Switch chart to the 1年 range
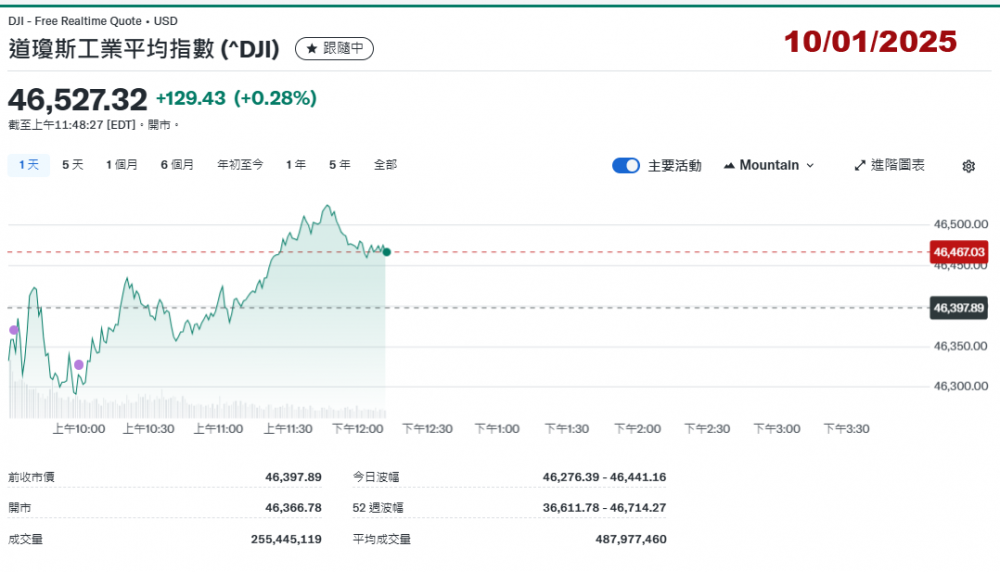Viewport: 1000px width, 572px height. [296, 164]
